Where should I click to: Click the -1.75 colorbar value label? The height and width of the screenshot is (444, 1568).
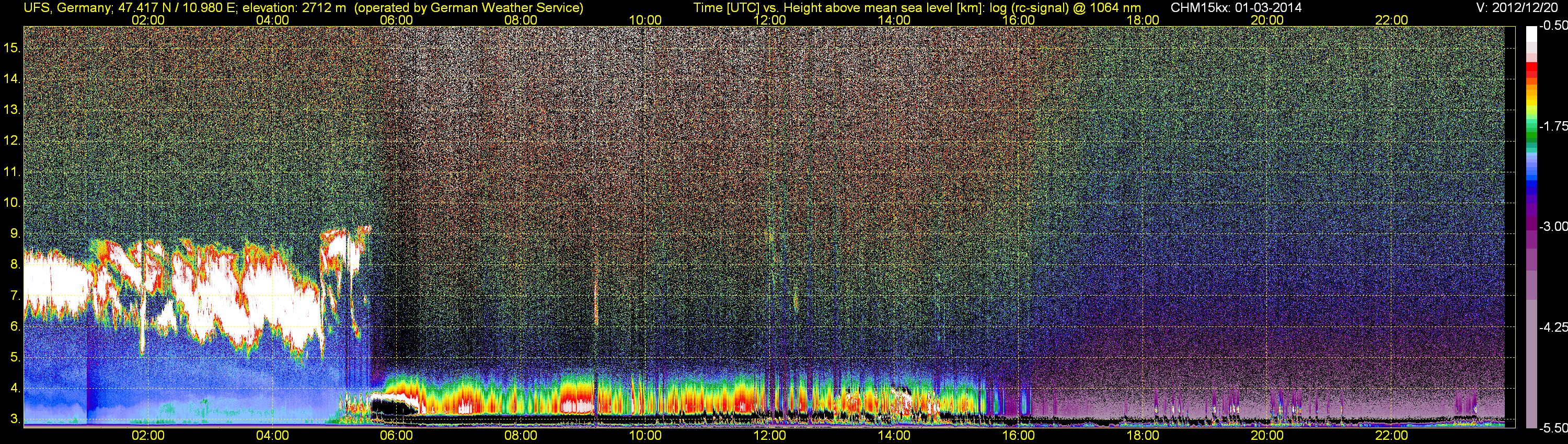point(1553,126)
